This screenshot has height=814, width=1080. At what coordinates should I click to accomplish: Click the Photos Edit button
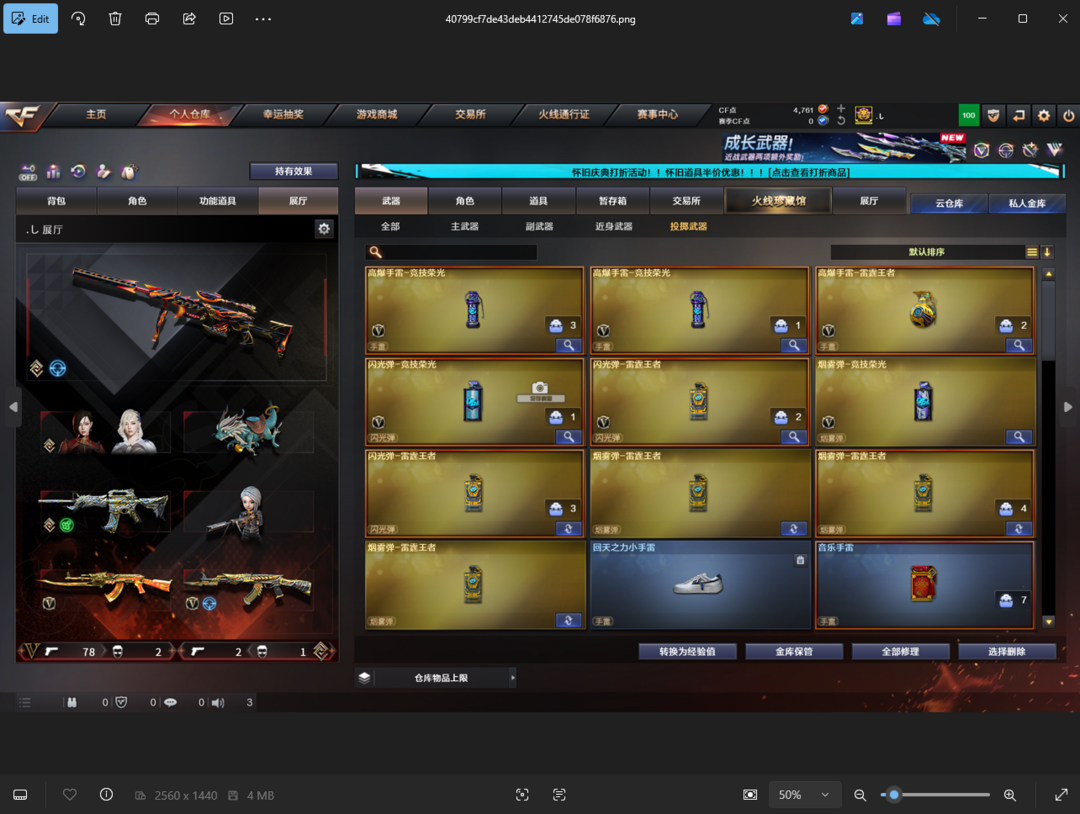[31, 19]
